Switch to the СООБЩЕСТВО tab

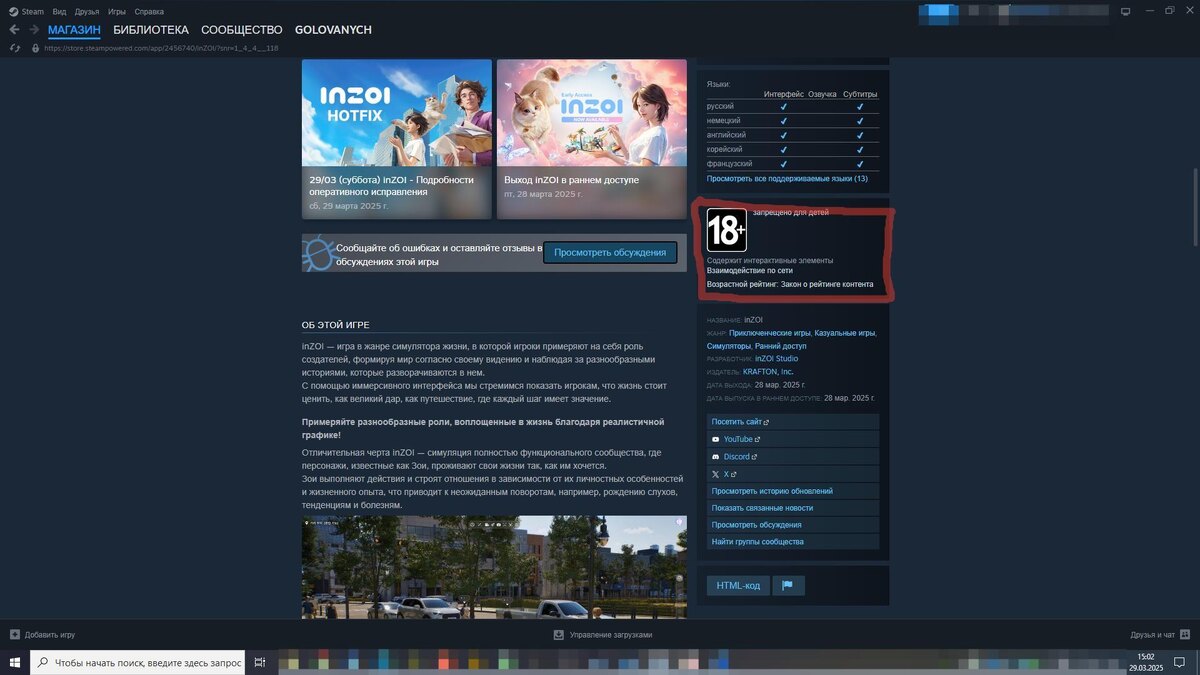(x=241, y=30)
